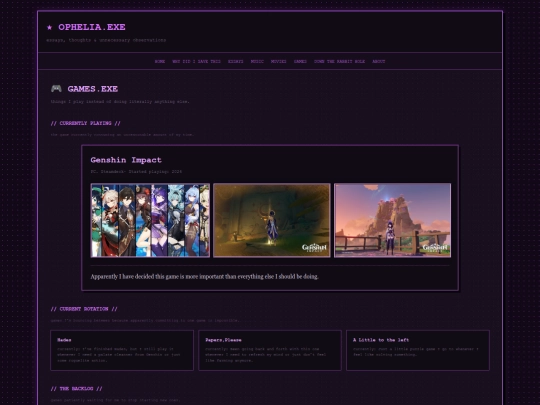540x405 pixels.
Task: Click the site tagline under OPHELIA.EXE
Action: pyautogui.click(x=106, y=40)
